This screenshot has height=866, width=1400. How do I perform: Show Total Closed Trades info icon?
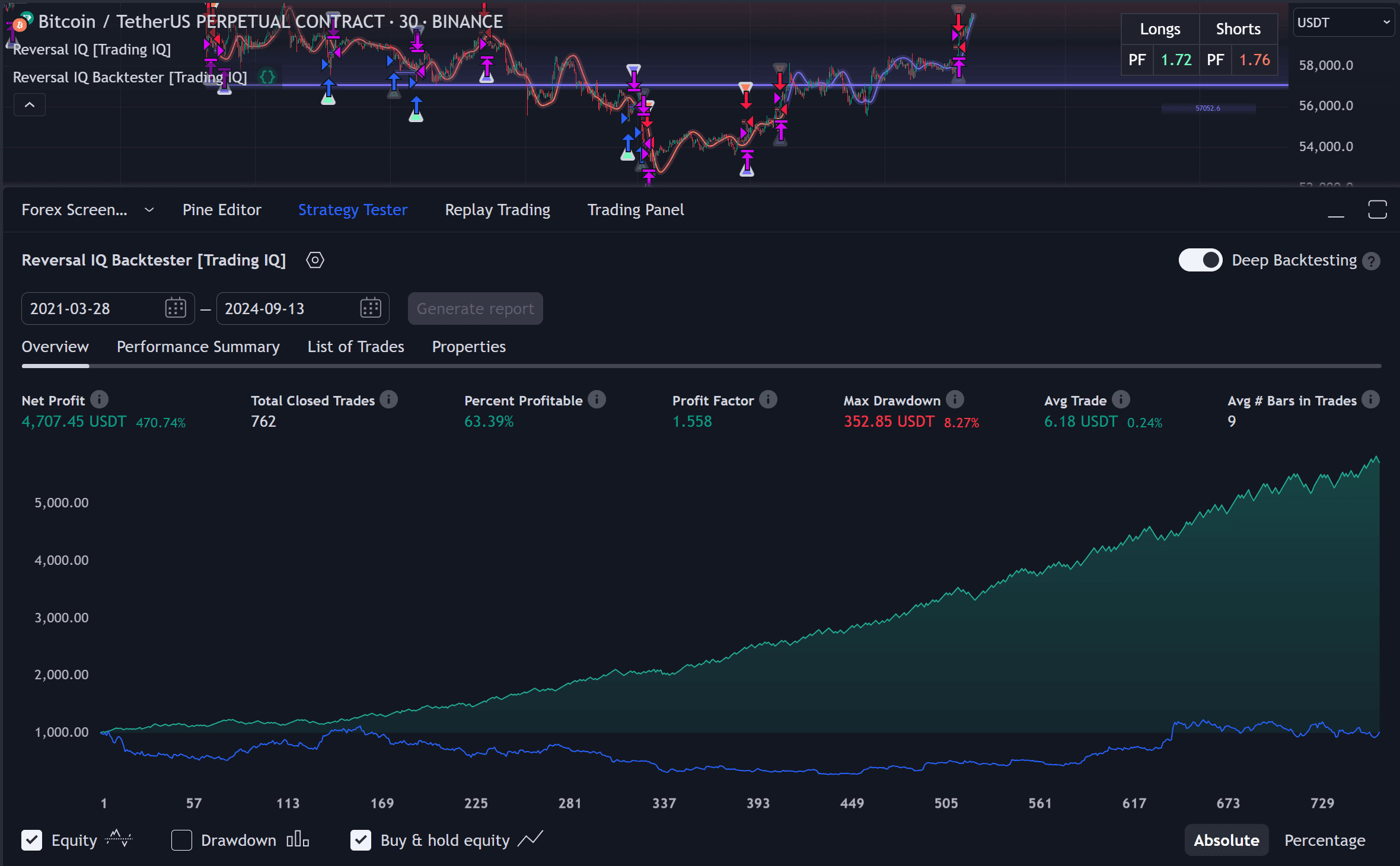(389, 400)
